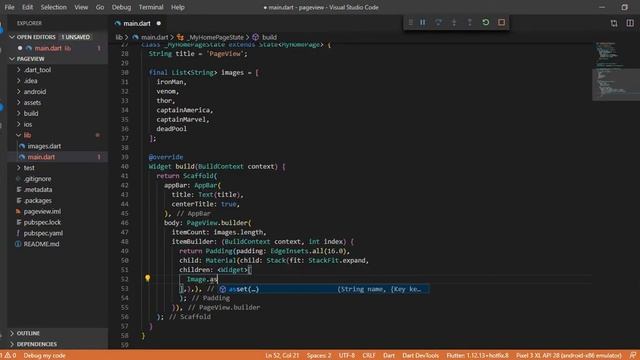640x360 pixels.
Task: Click errors and warnings count in status bar
Action: tap(9, 356)
